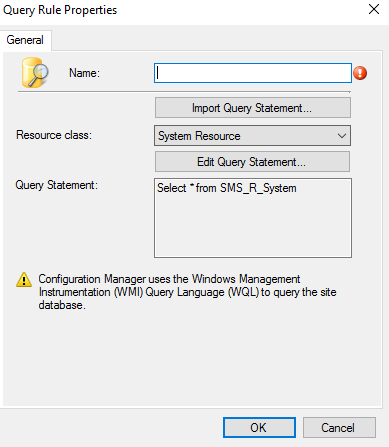Close the Query Rule Properties dialog

click(x=374, y=9)
